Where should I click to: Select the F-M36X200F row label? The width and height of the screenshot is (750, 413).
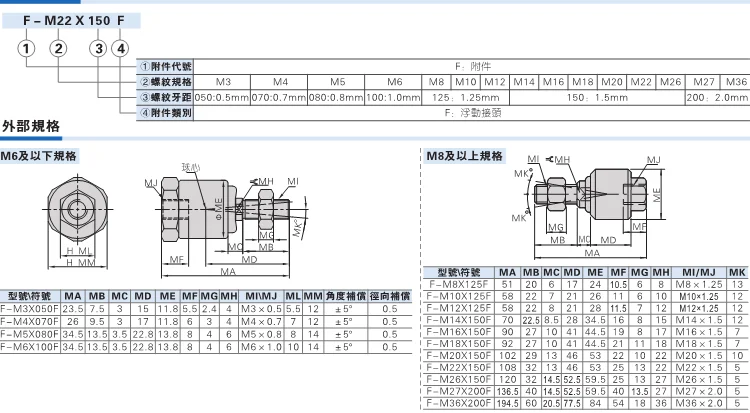coord(458,403)
